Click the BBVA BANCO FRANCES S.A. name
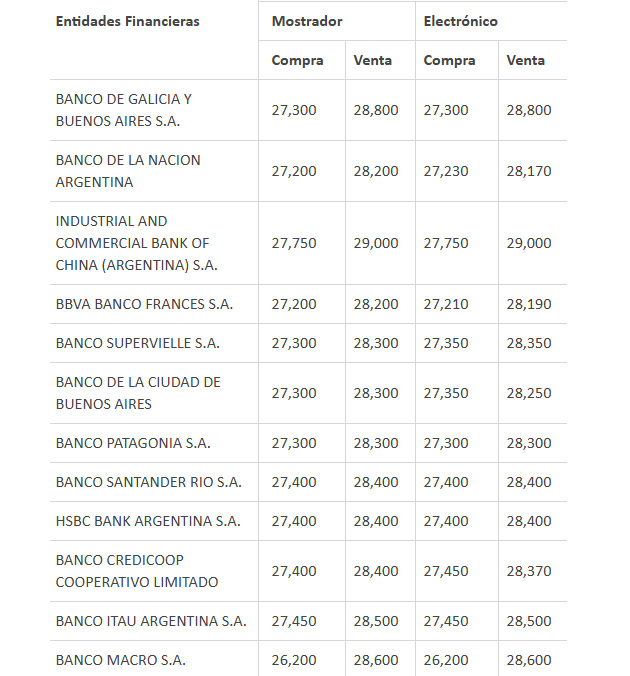This screenshot has height=676, width=630. (x=144, y=304)
